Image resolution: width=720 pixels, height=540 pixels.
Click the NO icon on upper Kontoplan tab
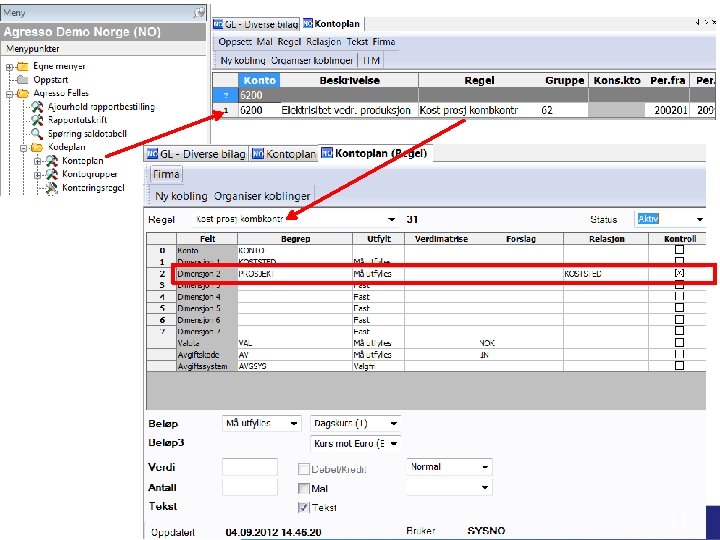tap(308, 23)
